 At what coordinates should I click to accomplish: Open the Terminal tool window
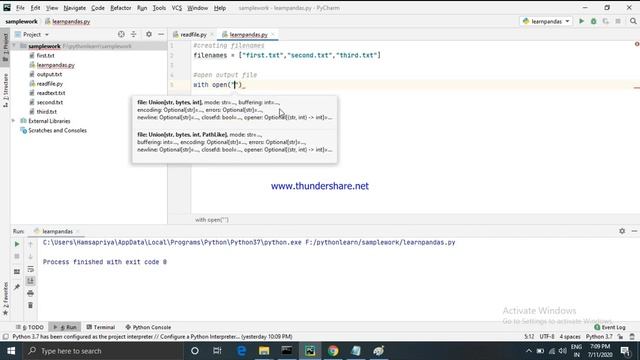tap(101, 327)
